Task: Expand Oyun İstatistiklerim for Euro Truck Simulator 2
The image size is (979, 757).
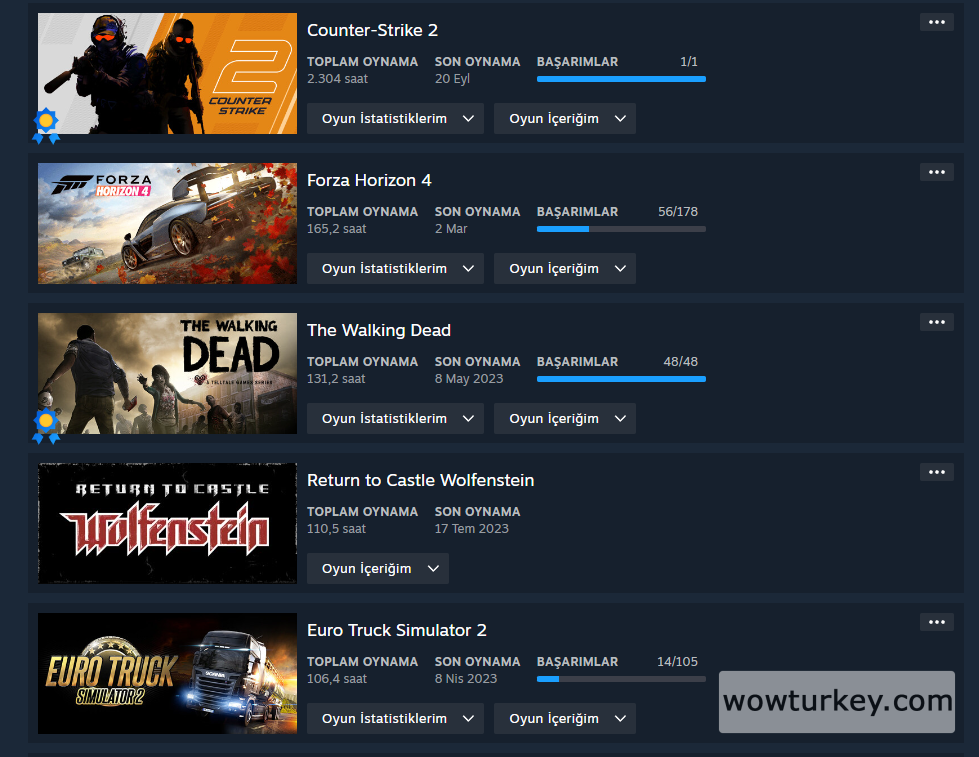Action: (x=395, y=718)
